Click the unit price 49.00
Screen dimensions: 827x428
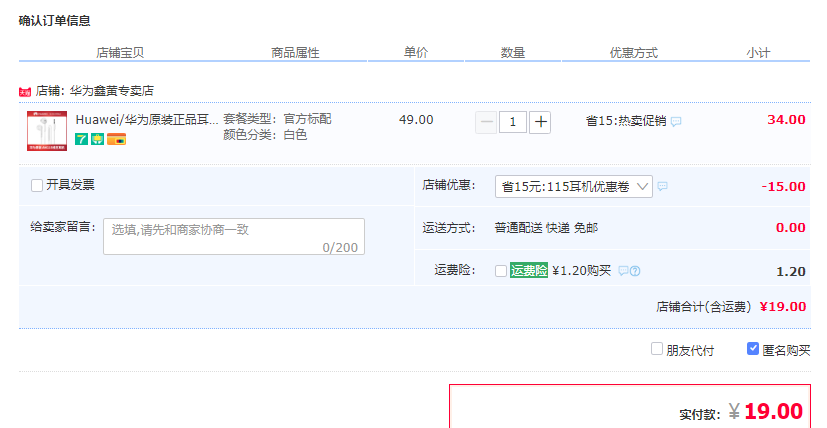(416, 120)
